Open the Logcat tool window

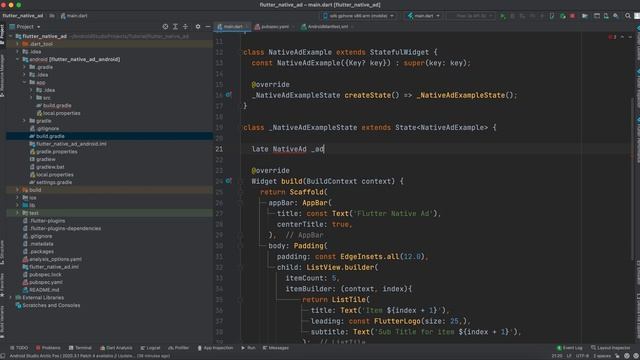click(x=150, y=348)
